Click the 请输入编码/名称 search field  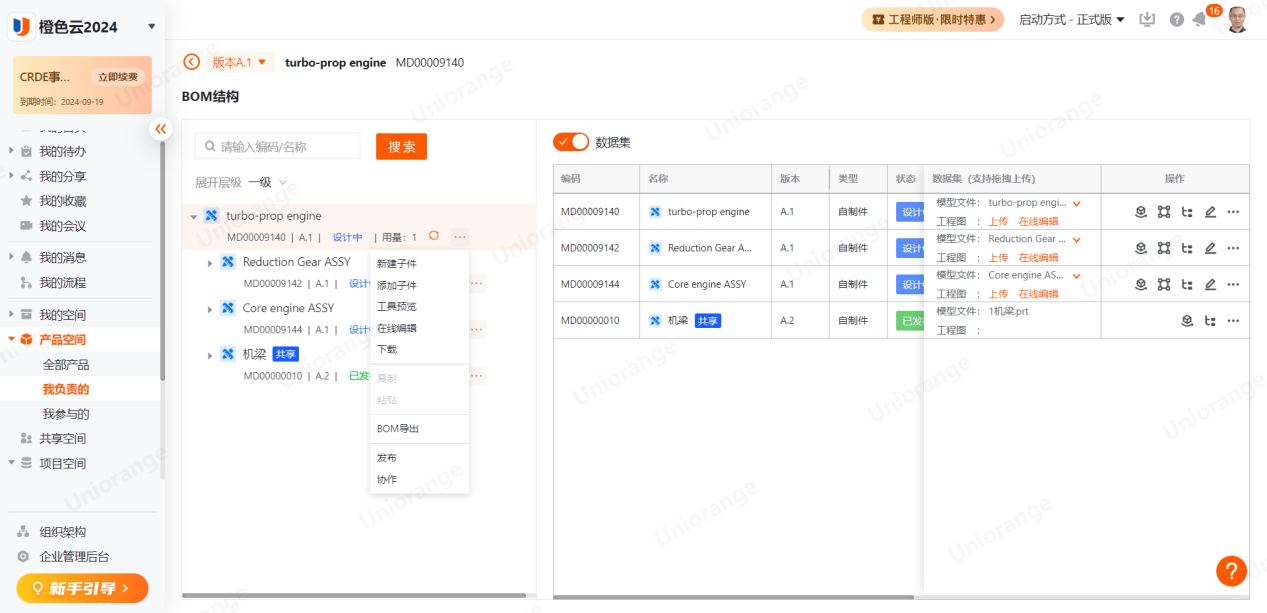coord(280,147)
